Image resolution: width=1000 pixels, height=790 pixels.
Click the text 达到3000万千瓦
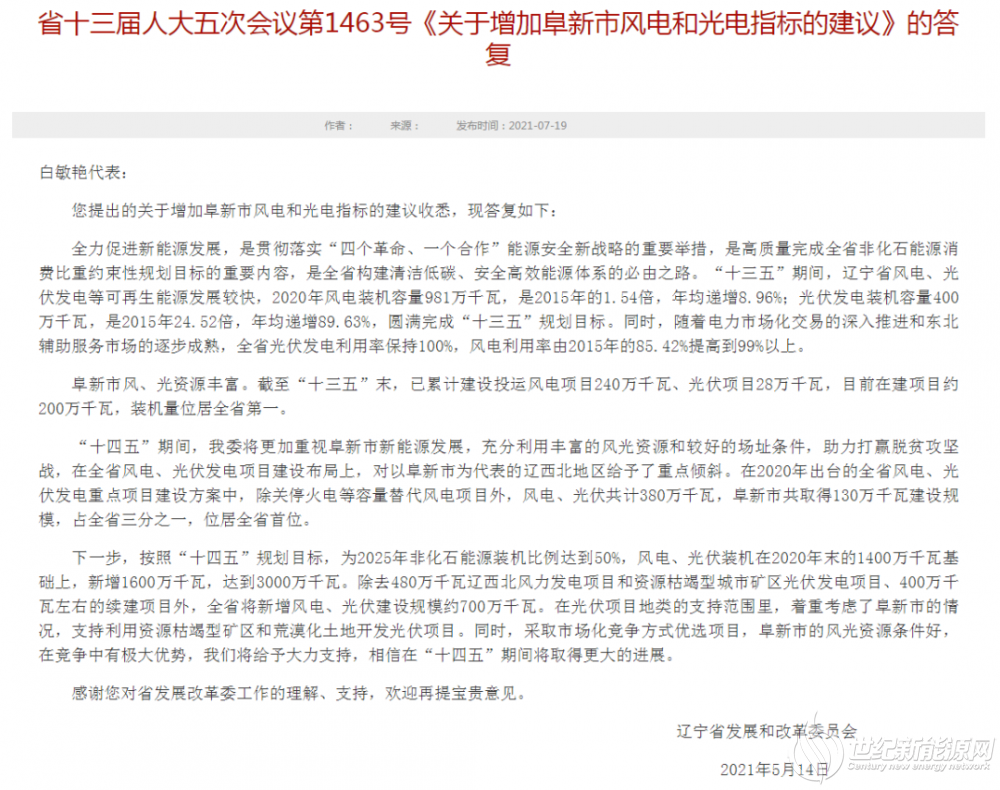[281, 582]
